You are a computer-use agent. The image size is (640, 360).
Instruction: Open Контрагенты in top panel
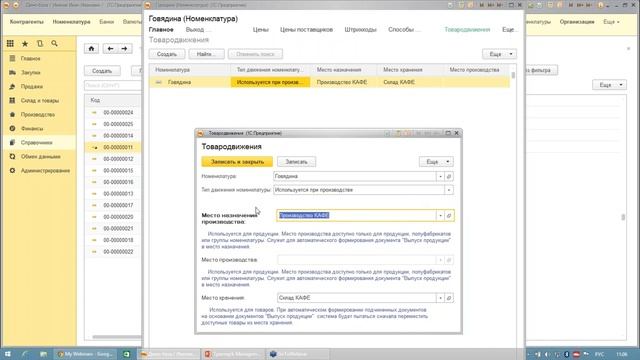27,22
